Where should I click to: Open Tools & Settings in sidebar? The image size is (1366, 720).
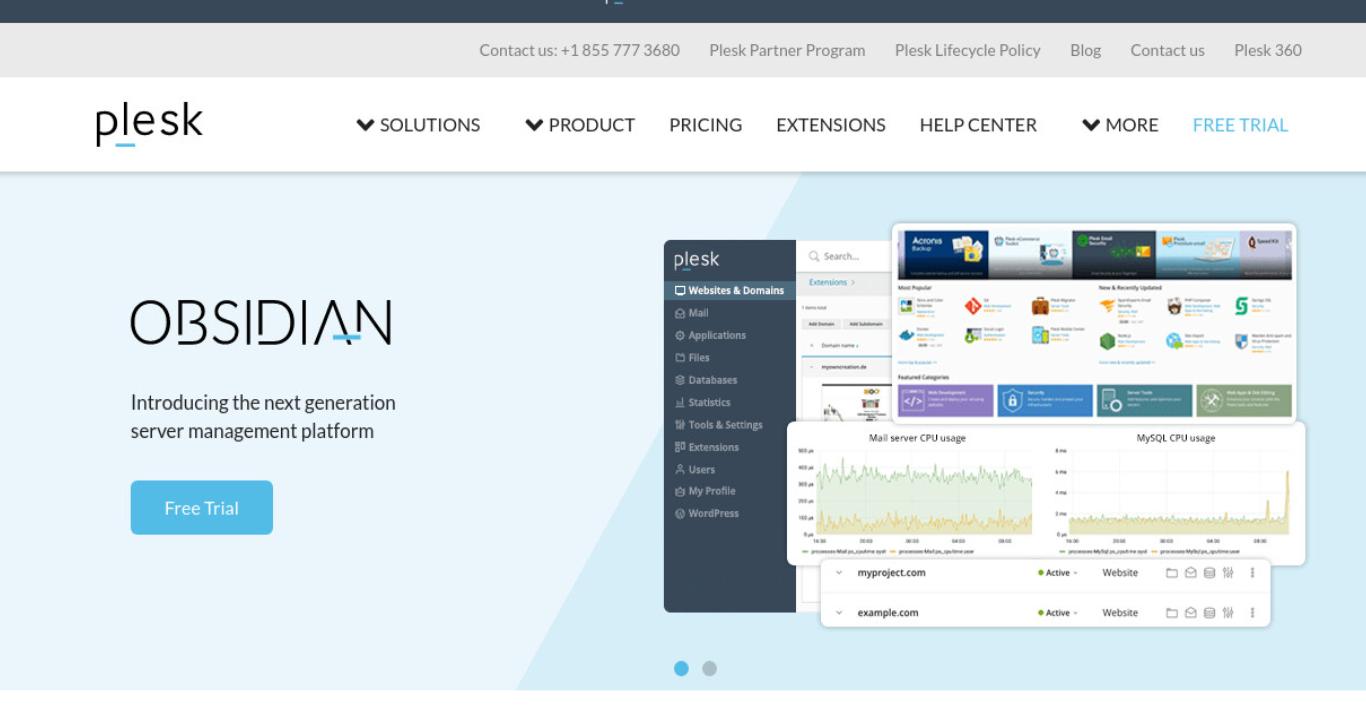[x=718, y=425]
